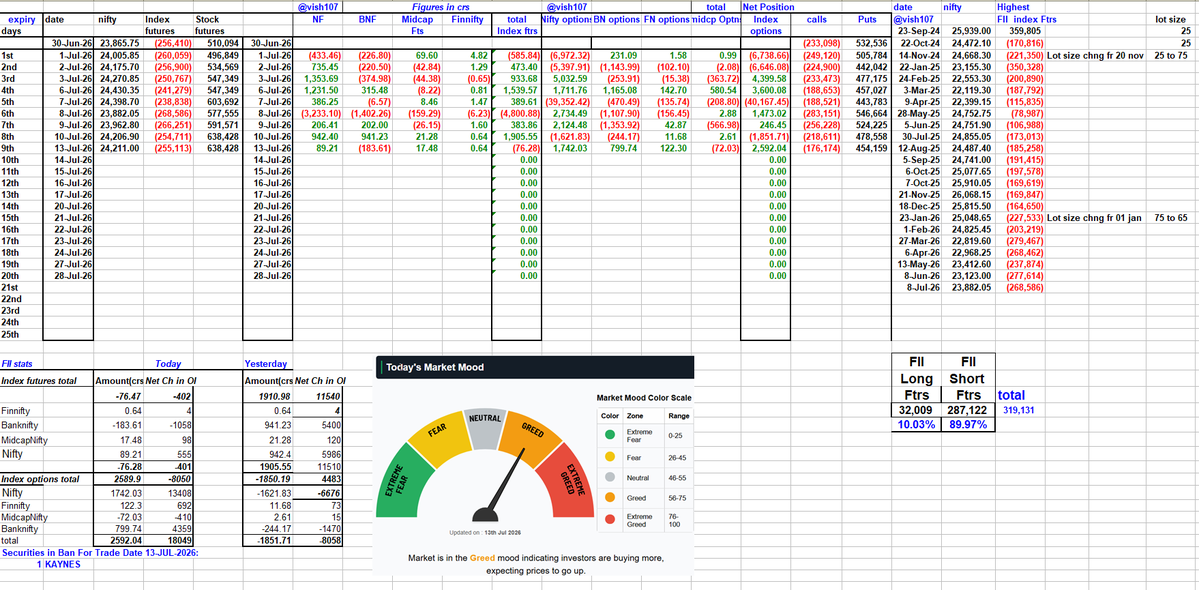This screenshot has height=590, width=1199.
Task: Click 'Lot size chng fr 01 jan' note
Action: click(x=1095, y=217)
